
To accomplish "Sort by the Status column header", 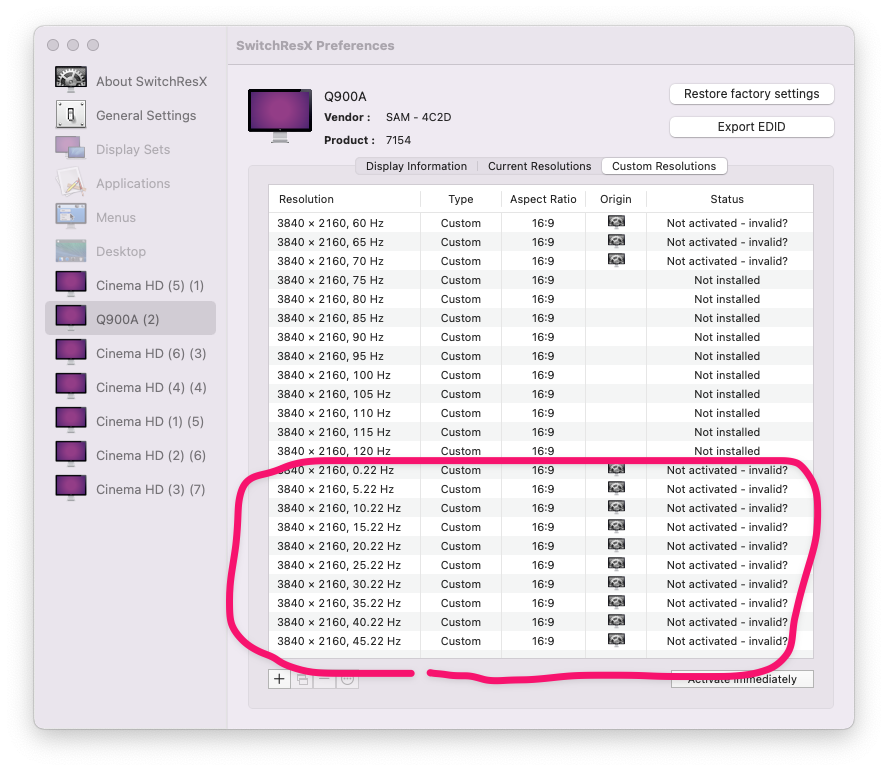I will click(730, 199).
